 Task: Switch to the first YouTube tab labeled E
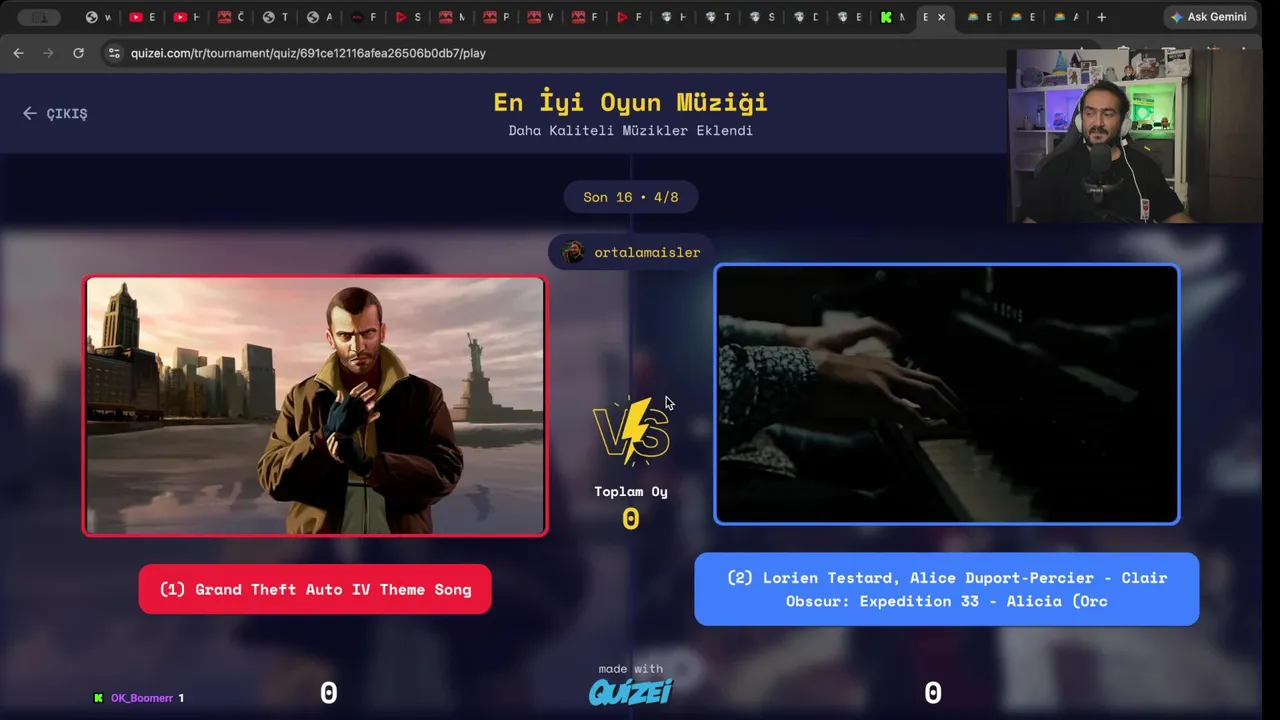click(x=142, y=17)
